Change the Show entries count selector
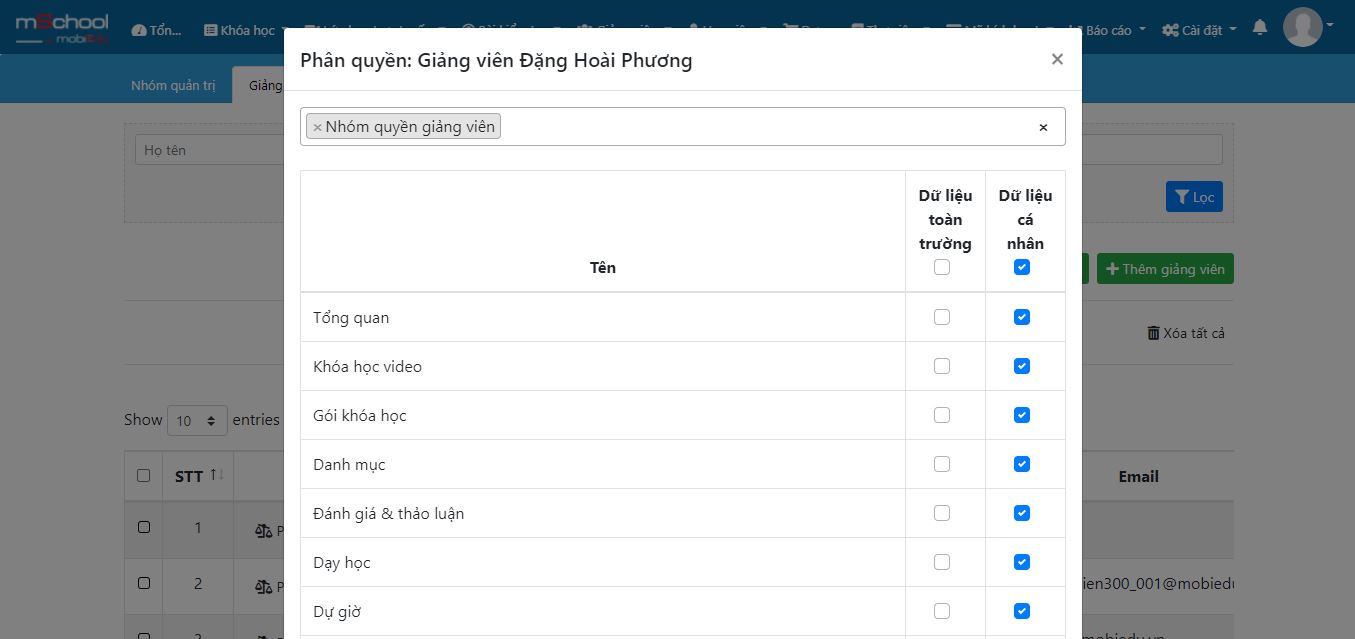The height and width of the screenshot is (639, 1355). point(197,421)
